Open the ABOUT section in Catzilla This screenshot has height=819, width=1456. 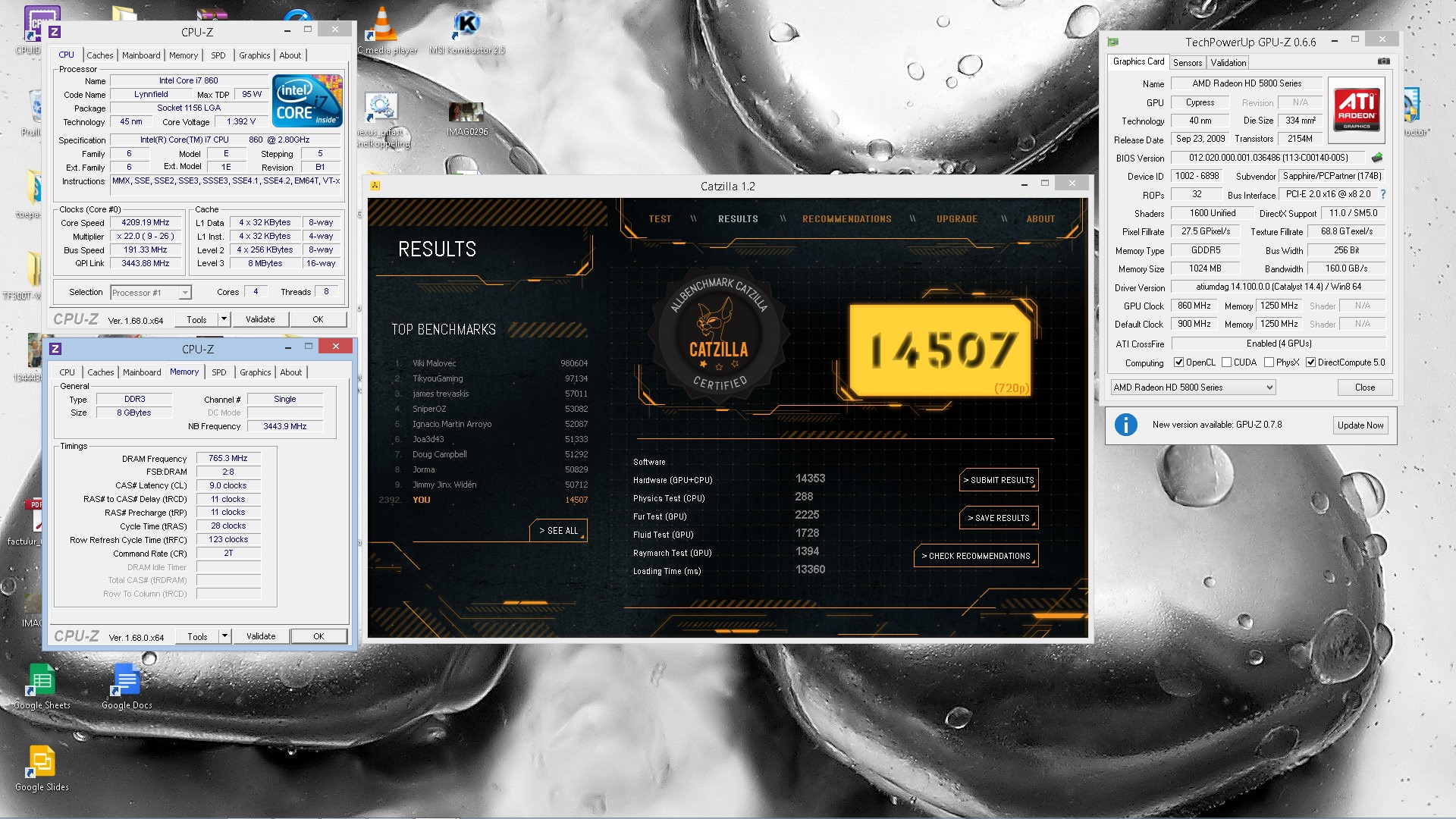[1040, 219]
